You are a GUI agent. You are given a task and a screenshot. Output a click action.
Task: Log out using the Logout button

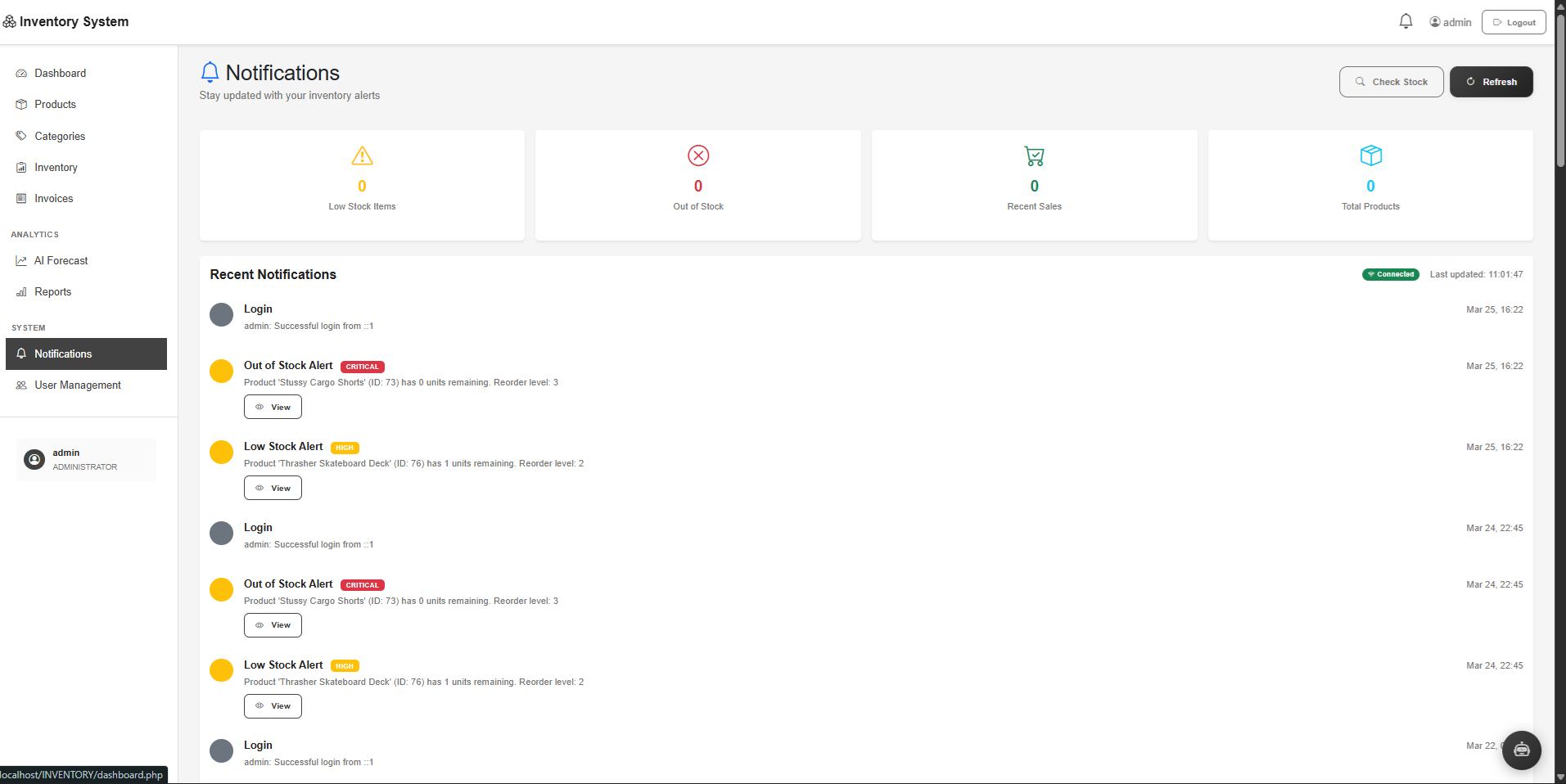tap(1513, 22)
